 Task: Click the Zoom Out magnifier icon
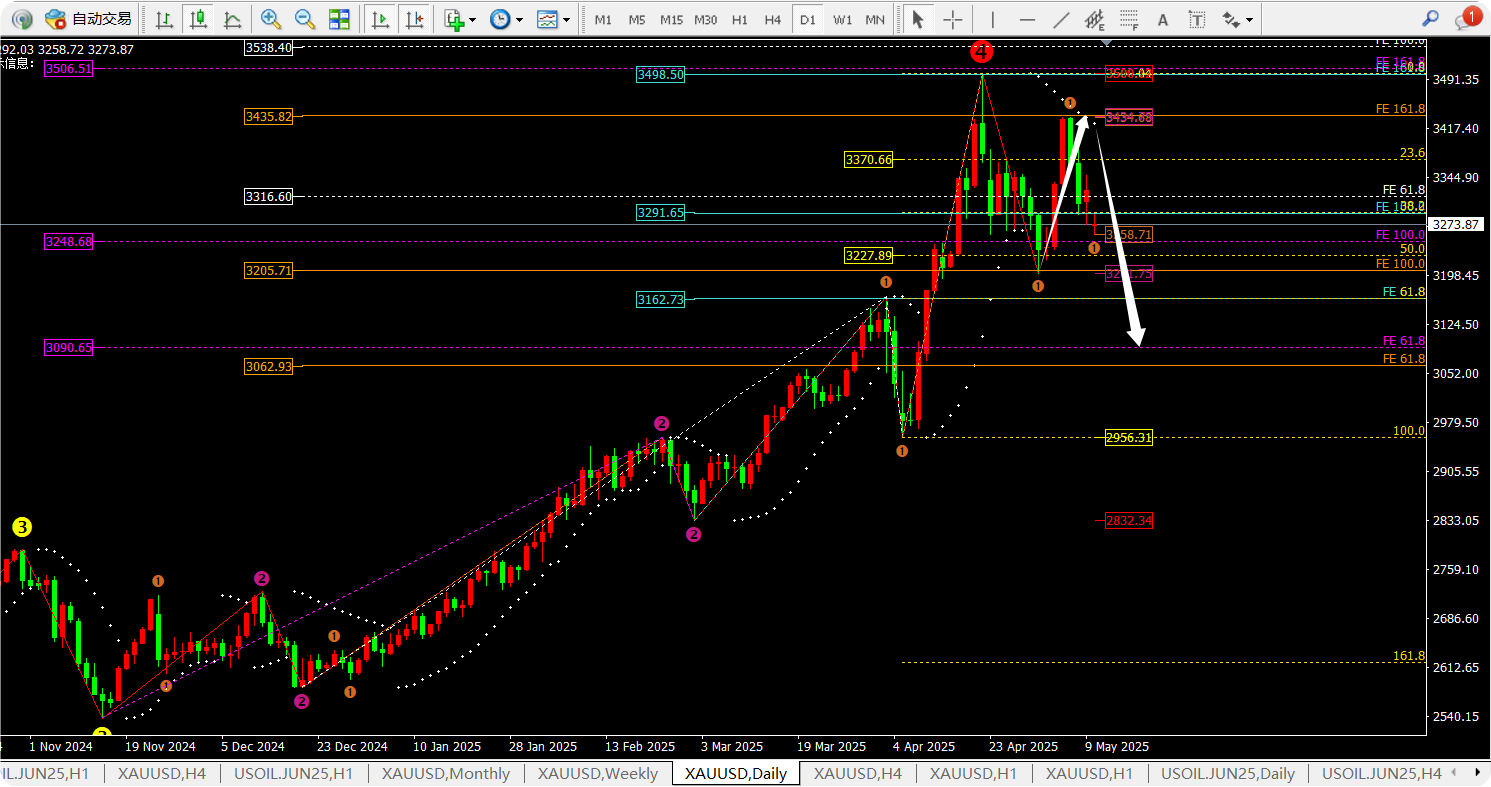coord(305,19)
